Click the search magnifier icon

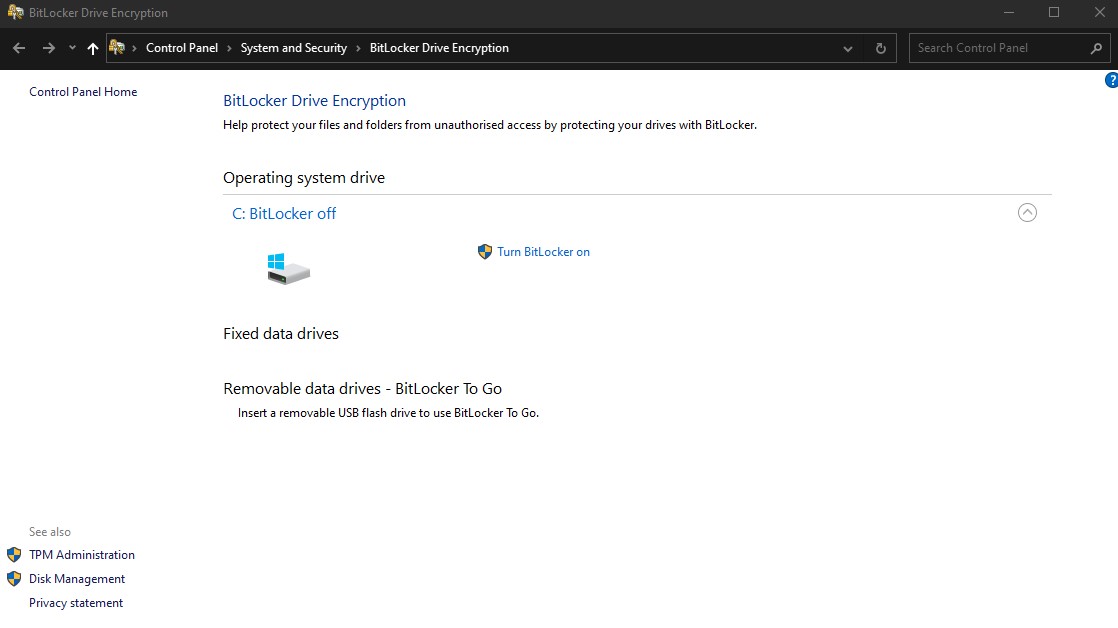[1097, 48]
